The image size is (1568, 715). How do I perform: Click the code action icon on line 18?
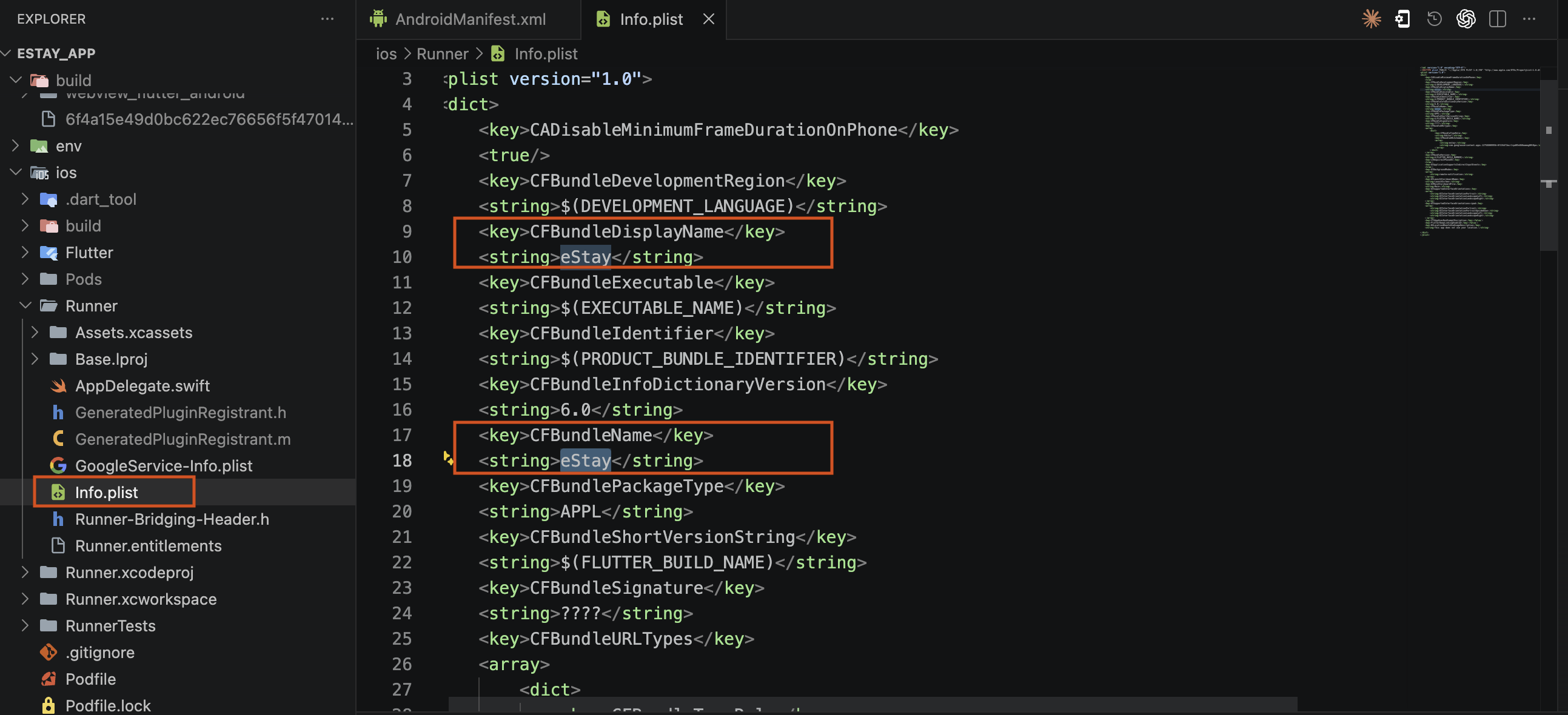pyautogui.click(x=448, y=458)
